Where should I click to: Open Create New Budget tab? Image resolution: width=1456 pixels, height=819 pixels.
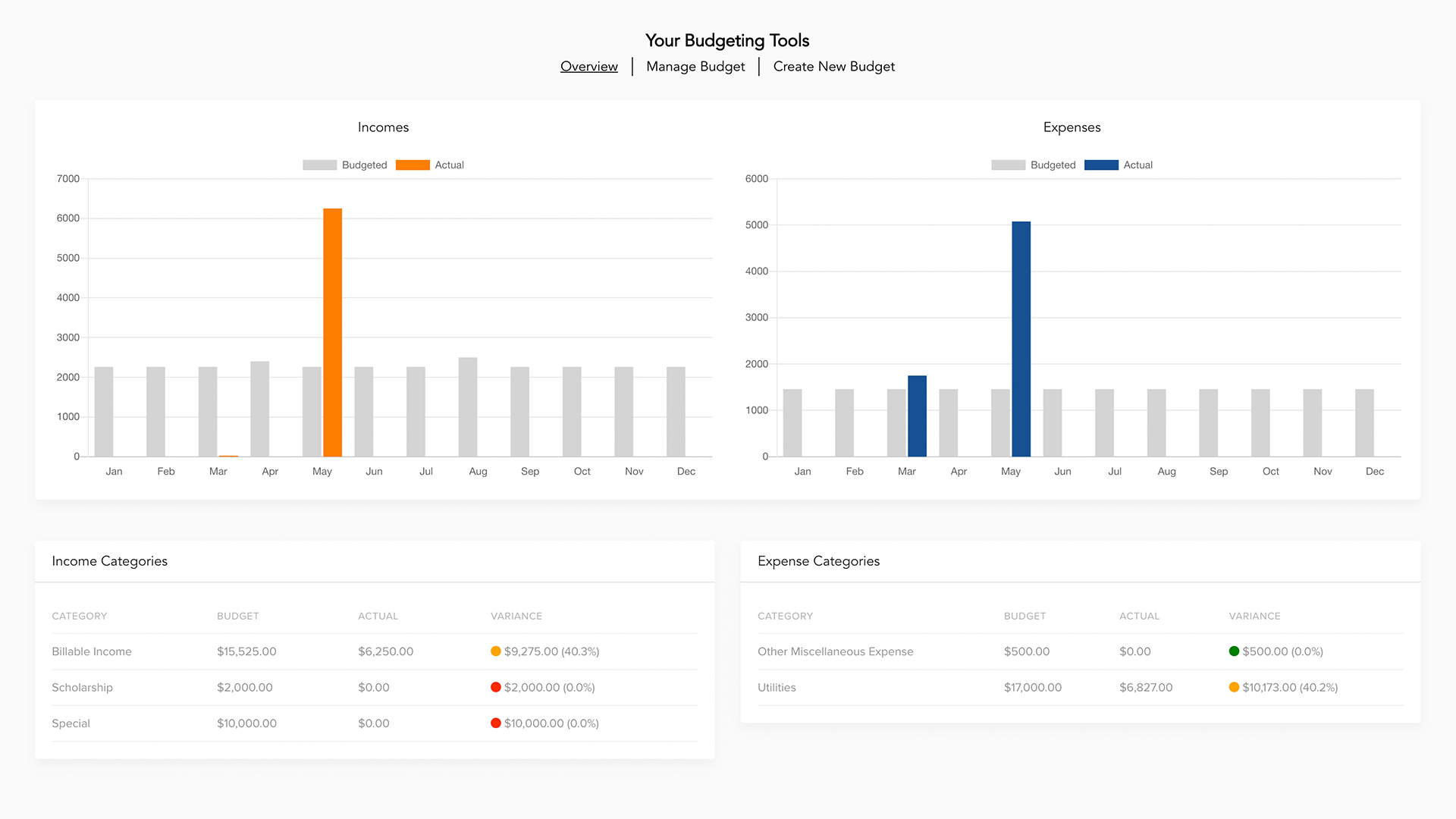pos(833,67)
